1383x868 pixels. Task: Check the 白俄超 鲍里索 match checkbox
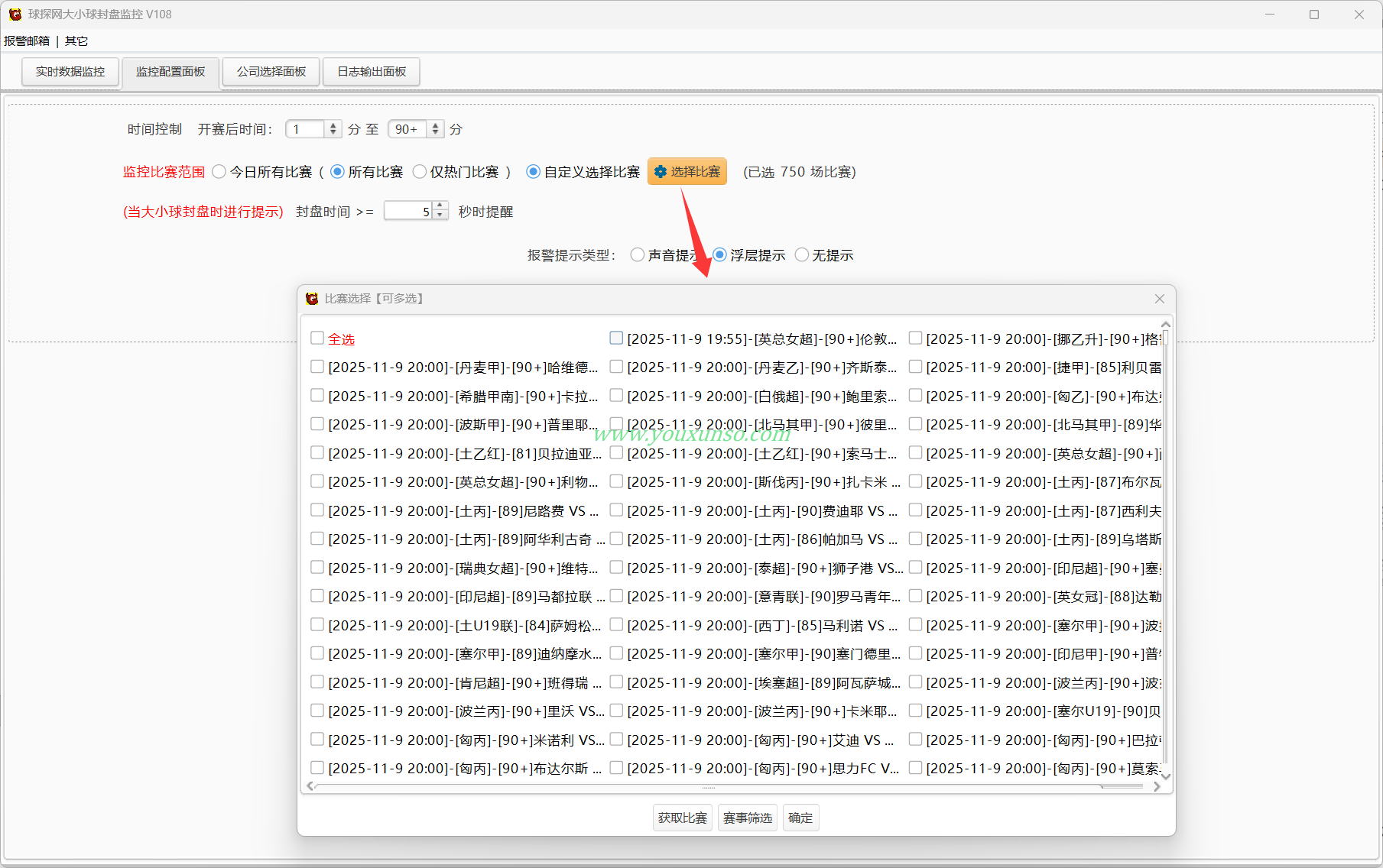[x=616, y=395]
